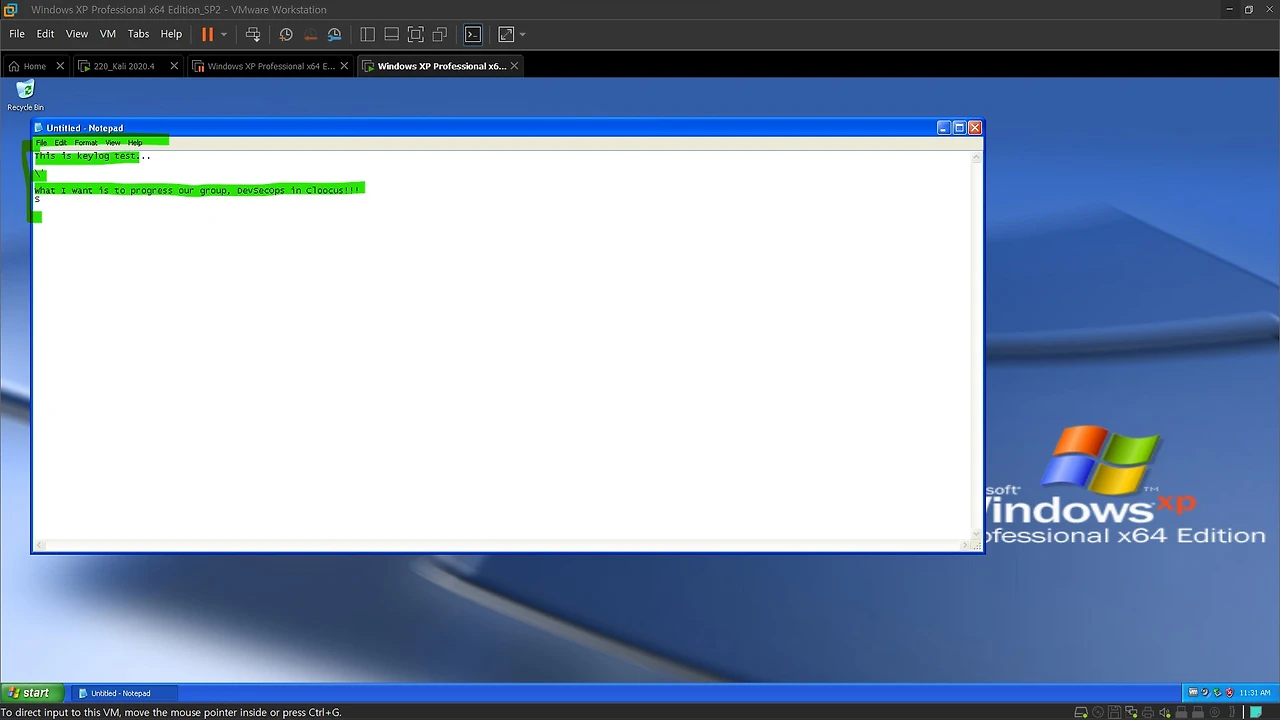Click the VMware Workstation app logo

coord(11,9)
